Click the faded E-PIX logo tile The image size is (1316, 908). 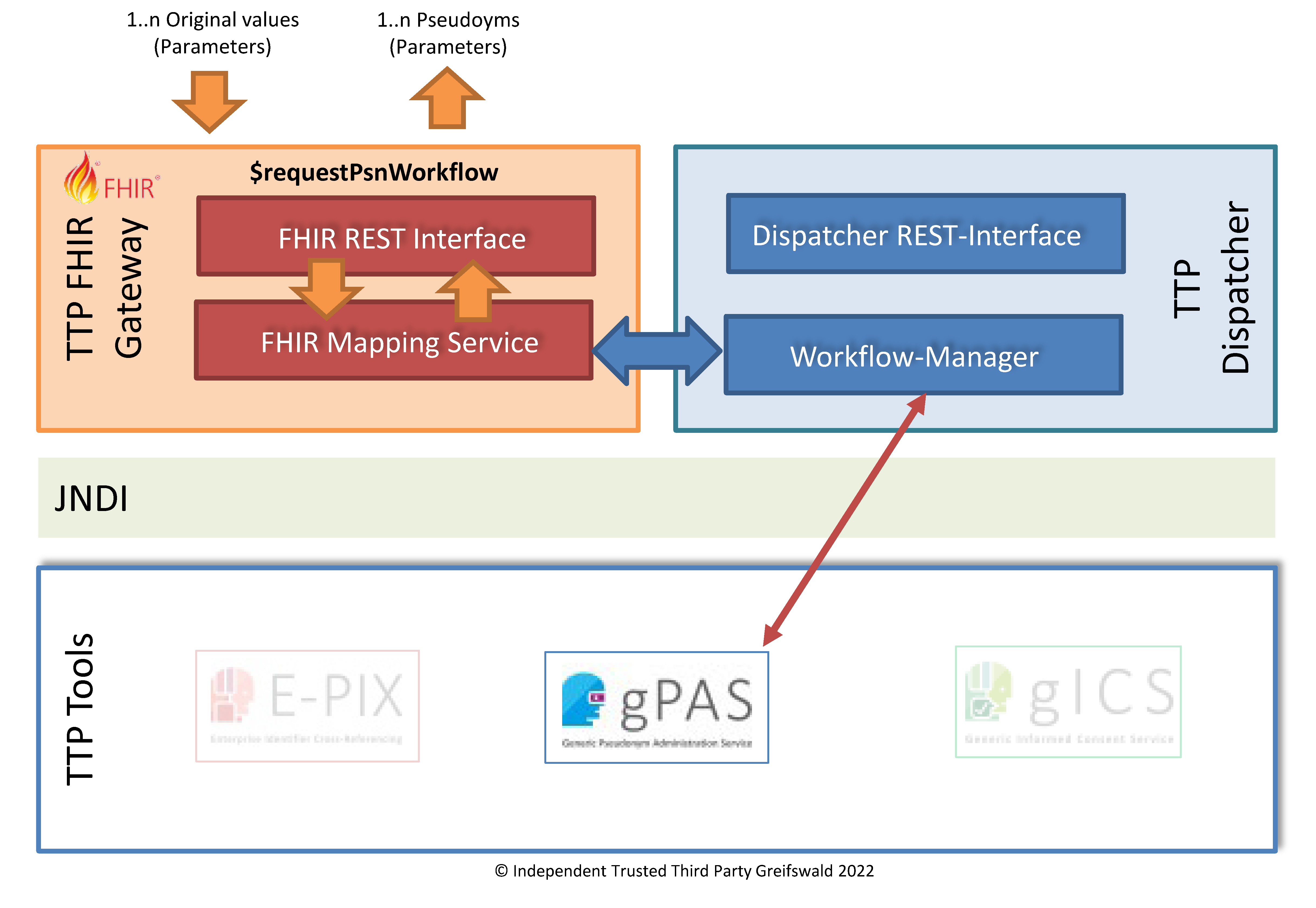point(307,706)
